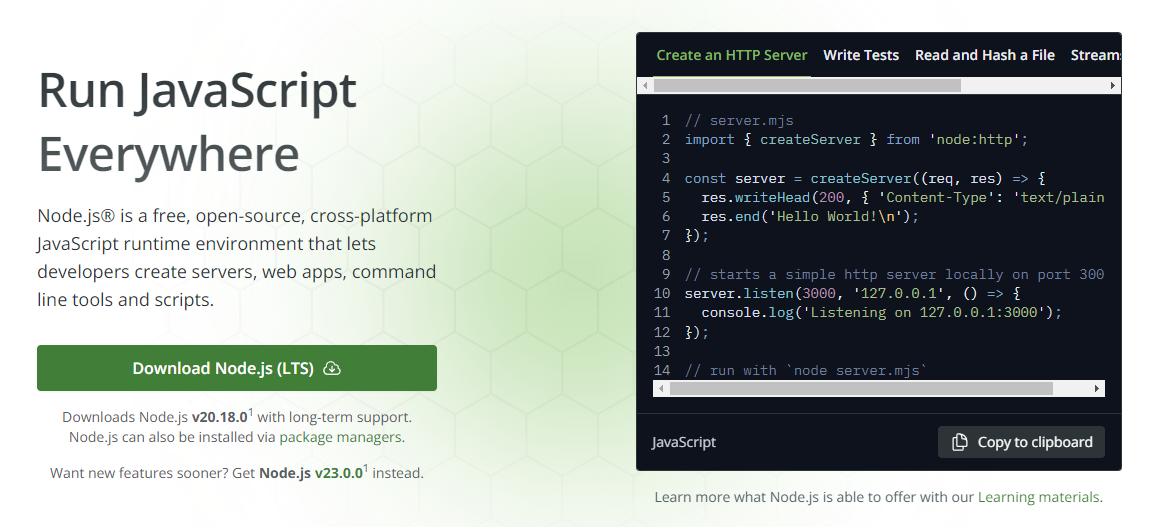This screenshot has height=527, width=1153.
Task: Click the res.end('Hello World!\n') line
Action: click(810, 216)
